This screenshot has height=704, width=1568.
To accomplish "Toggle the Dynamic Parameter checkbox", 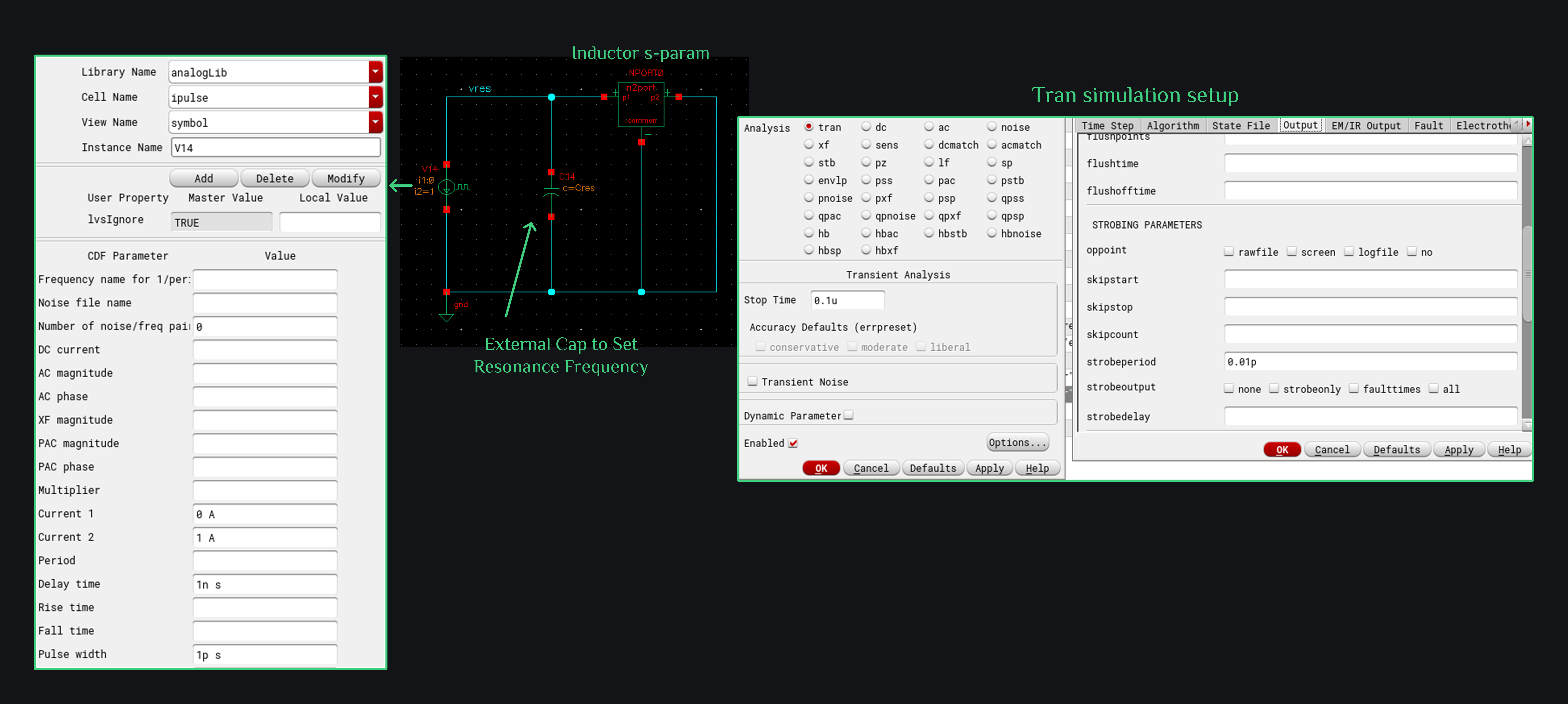I will click(849, 415).
